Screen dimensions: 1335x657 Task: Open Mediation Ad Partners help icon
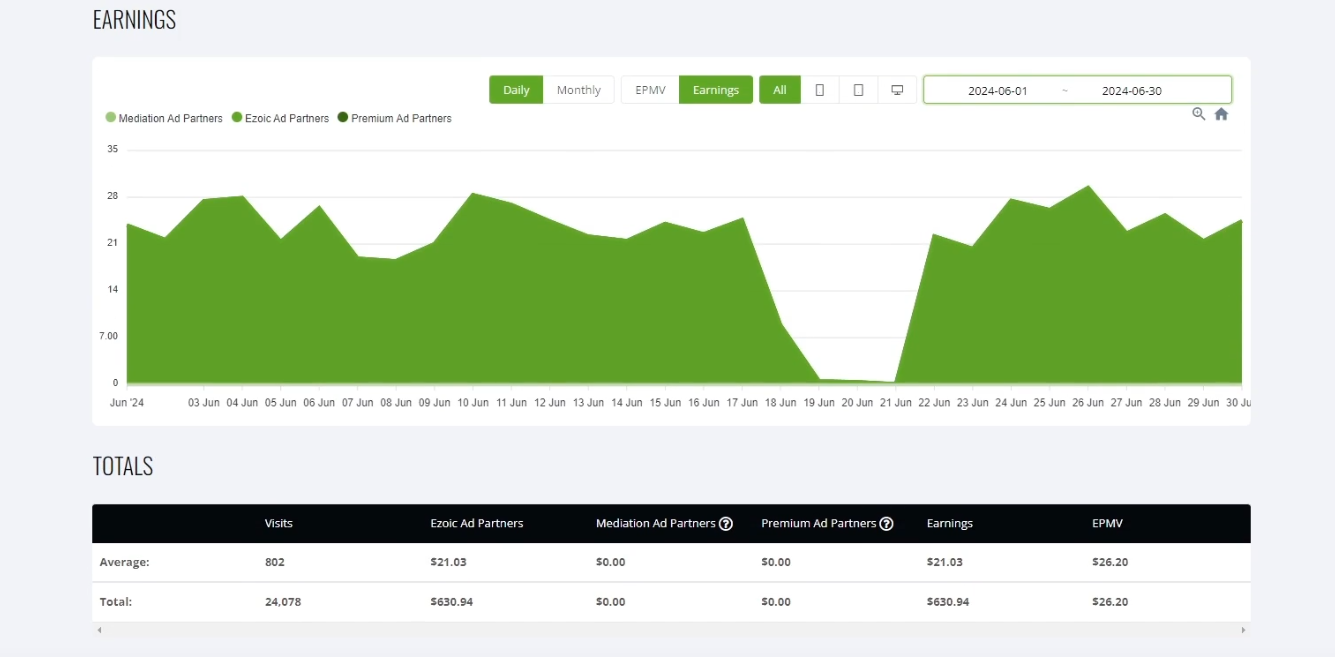[x=726, y=523]
